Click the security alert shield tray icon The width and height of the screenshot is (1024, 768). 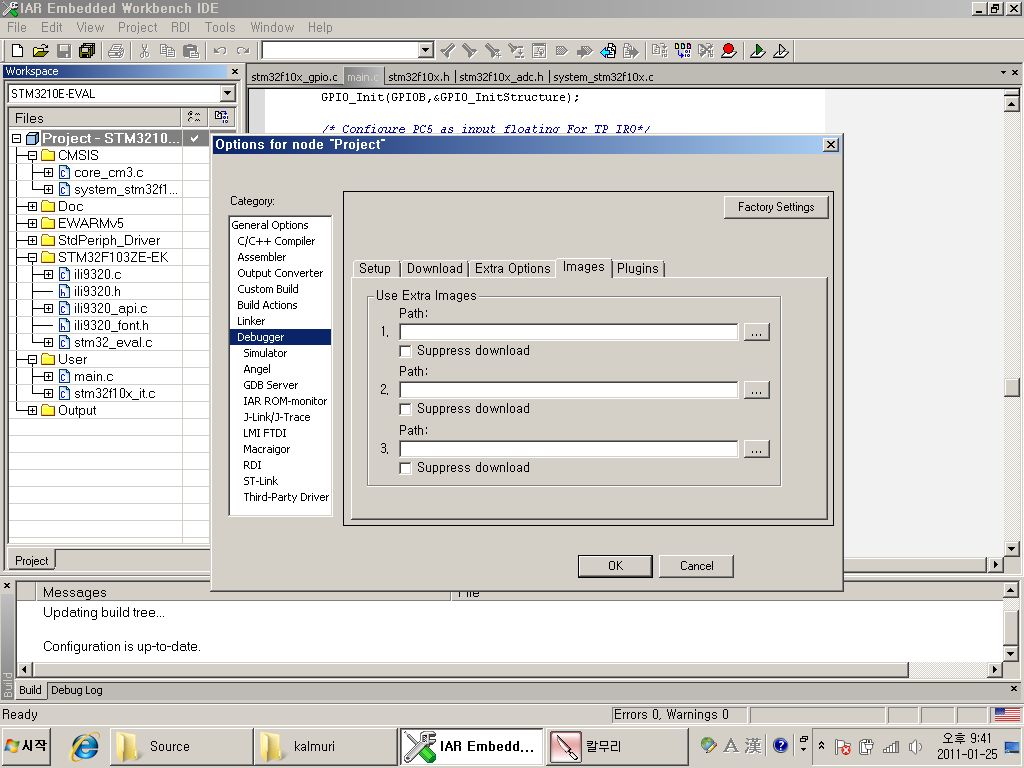pos(843,746)
